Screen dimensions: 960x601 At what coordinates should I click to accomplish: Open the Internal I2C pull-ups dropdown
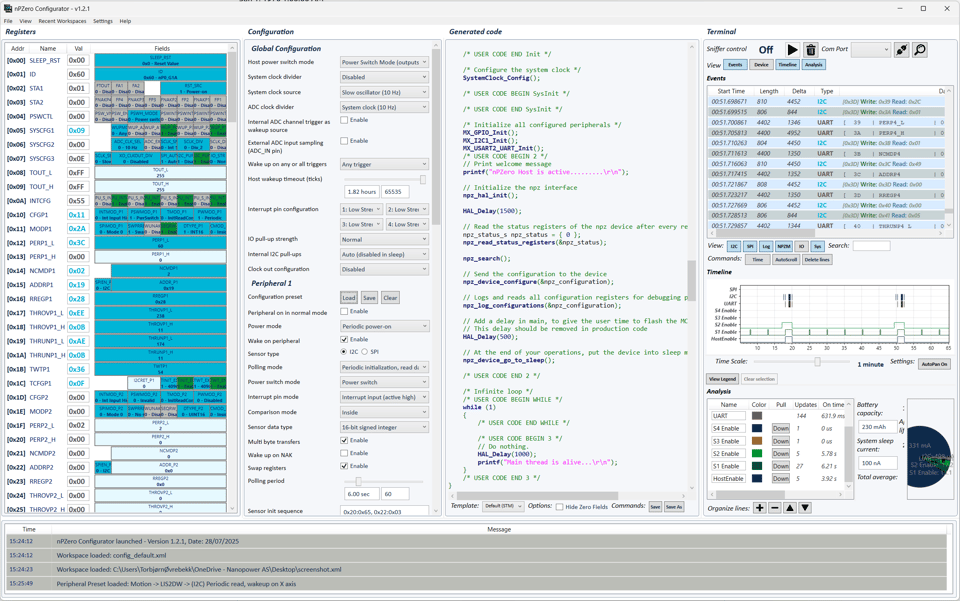[x=384, y=254]
